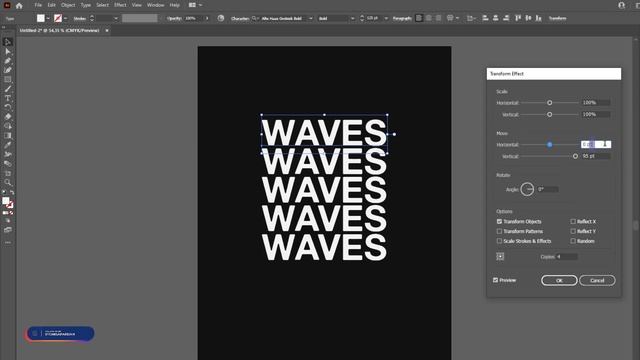Expand the Opacity arrow
Screen dimensions: 640x360
tap(207, 18)
